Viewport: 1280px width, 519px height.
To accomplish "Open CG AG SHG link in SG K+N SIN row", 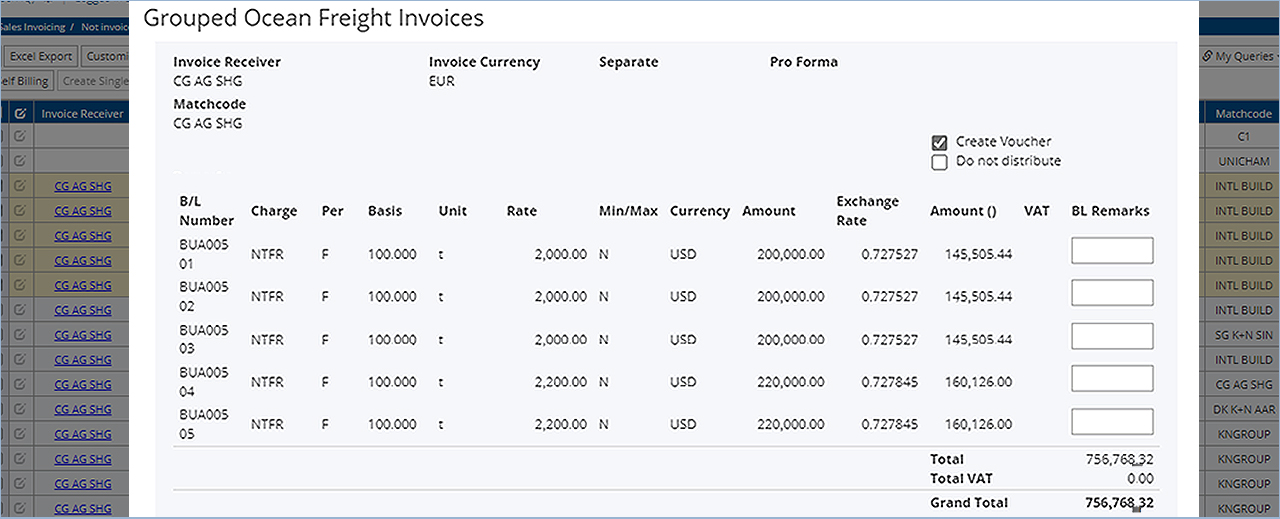I will tap(83, 335).
